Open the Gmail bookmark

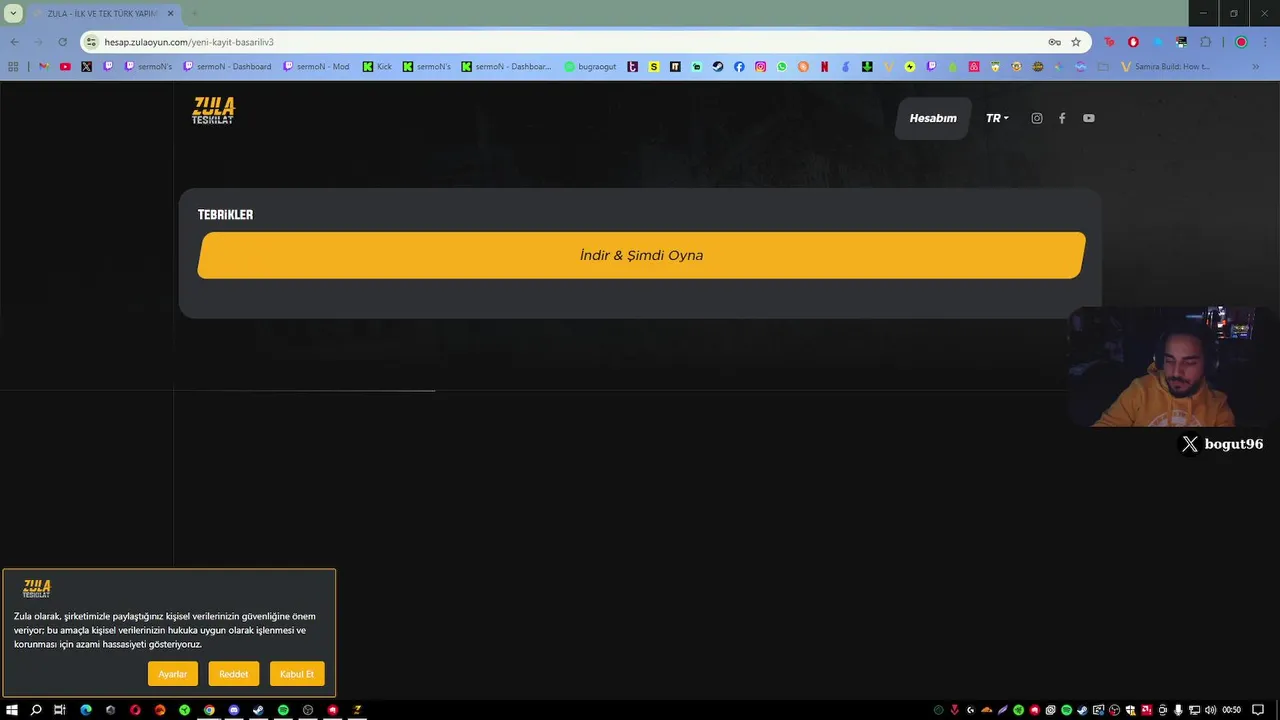(x=43, y=67)
